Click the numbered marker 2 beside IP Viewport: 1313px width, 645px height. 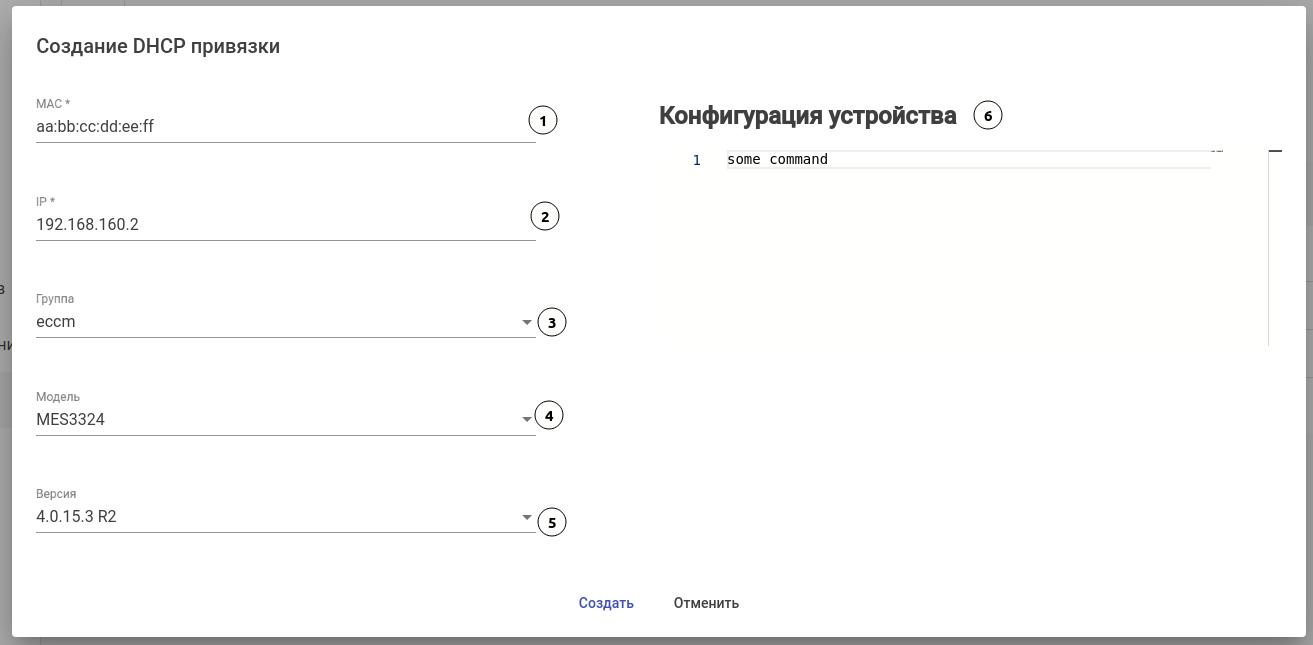click(544, 217)
